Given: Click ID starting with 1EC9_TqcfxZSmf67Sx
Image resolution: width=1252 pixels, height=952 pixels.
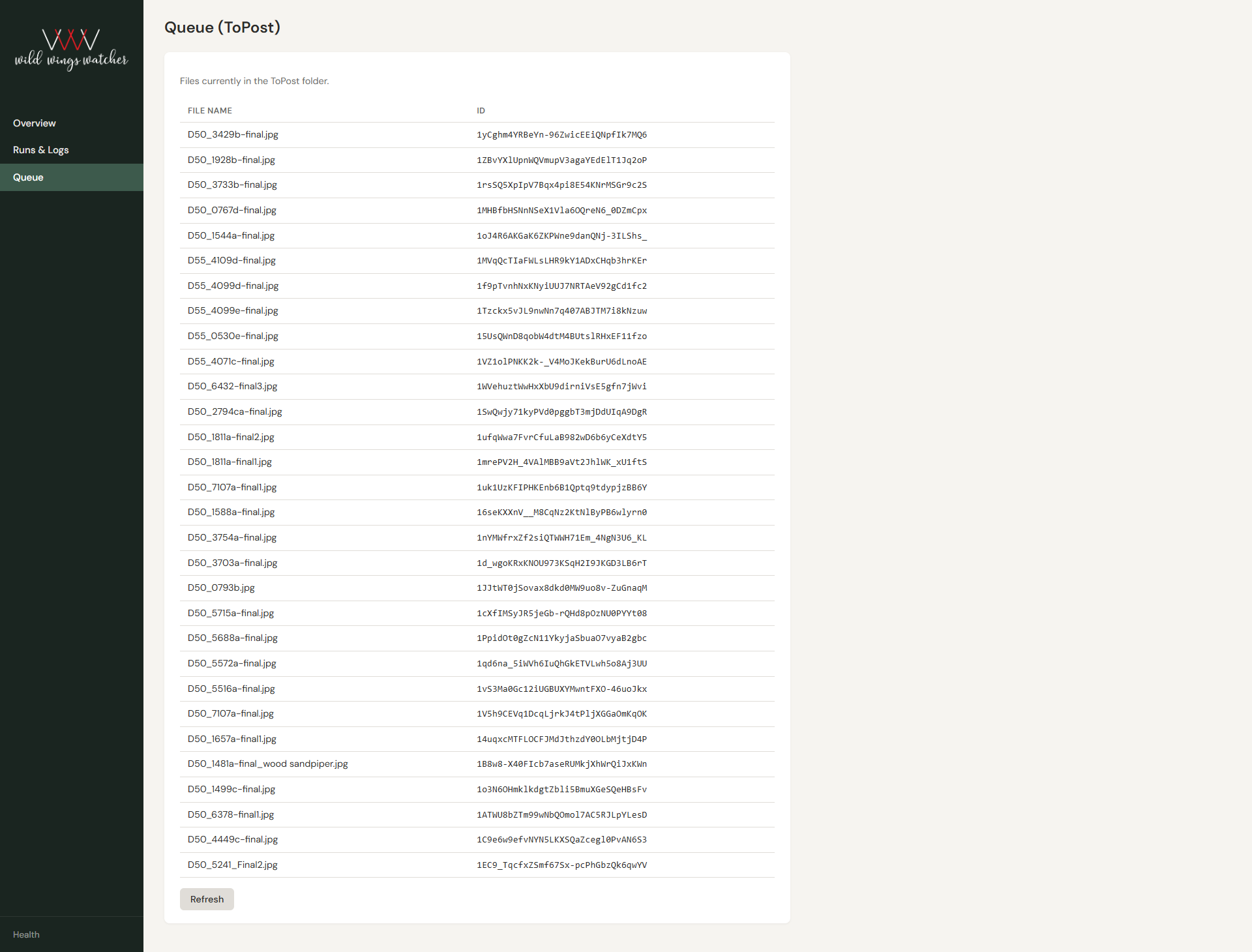Looking at the screenshot, I should click(x=561, y=865).
